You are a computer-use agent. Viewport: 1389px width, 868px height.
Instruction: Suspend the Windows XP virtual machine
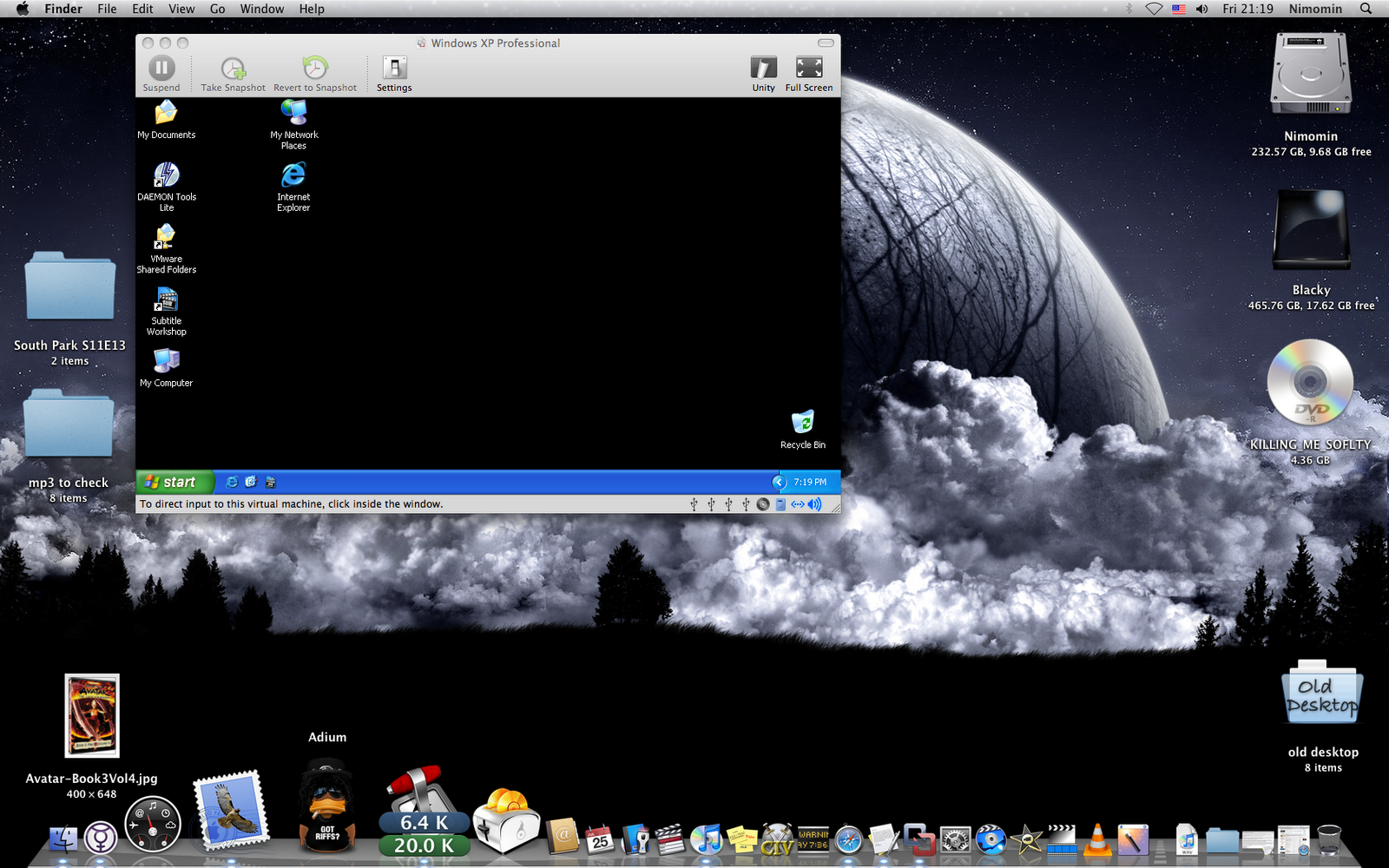point(161,74)
